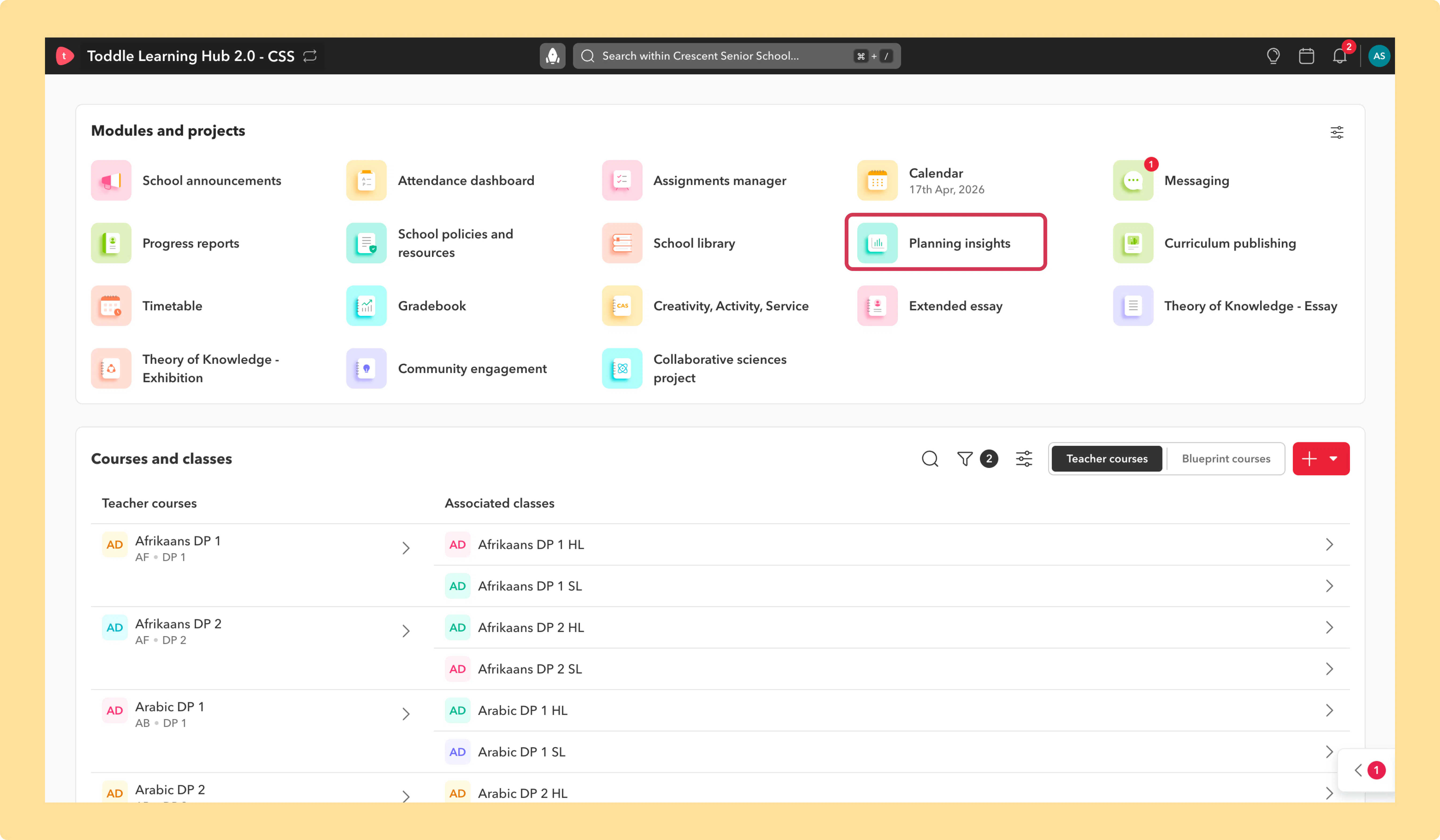
Task: Open Afrikaans DP 1 SL class chevron
Action: point(1329,586)
